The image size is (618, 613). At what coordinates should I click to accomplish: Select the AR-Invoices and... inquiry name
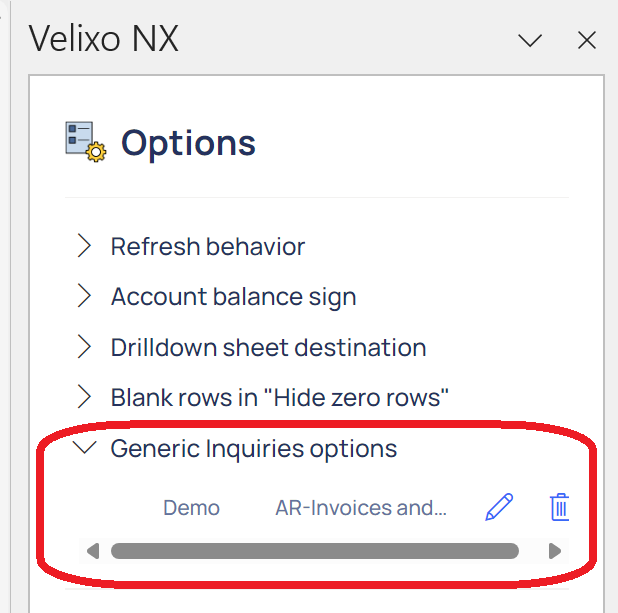pos(361,508)
